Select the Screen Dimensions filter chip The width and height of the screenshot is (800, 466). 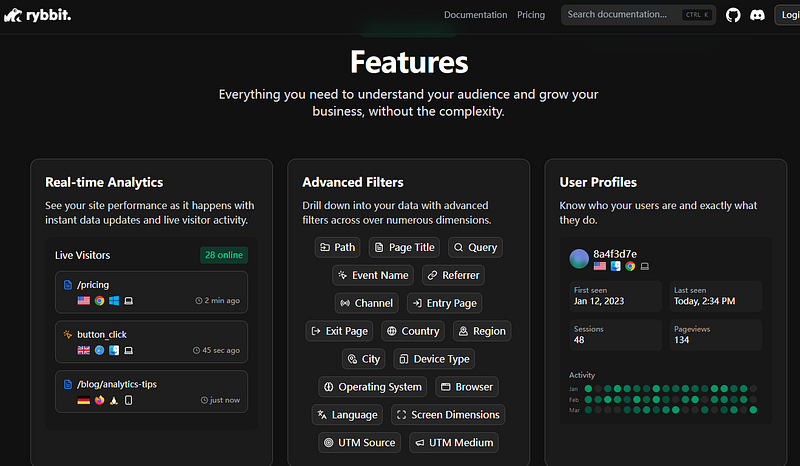click(x=448, y=414)
